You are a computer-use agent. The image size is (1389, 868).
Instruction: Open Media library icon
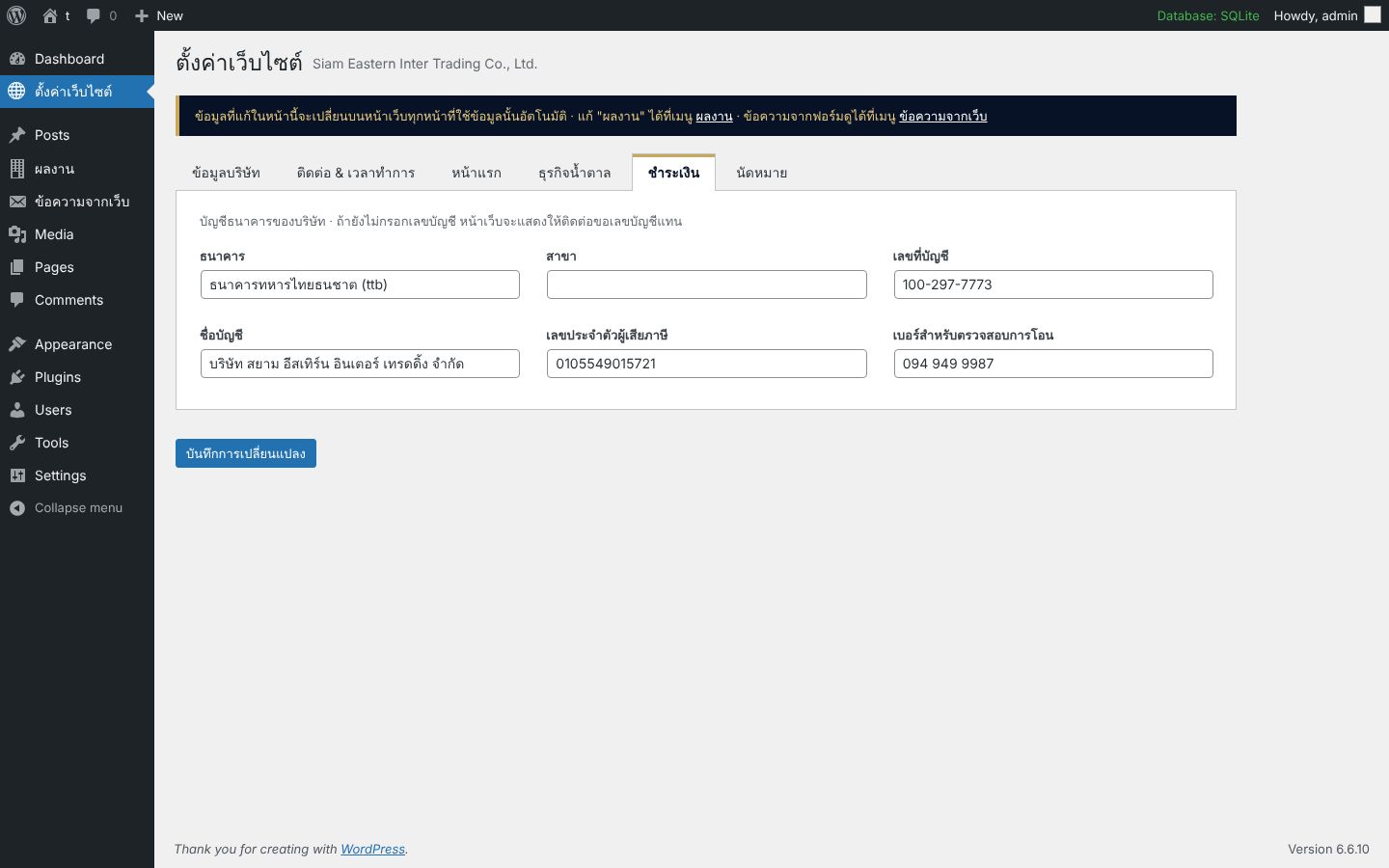16,234
